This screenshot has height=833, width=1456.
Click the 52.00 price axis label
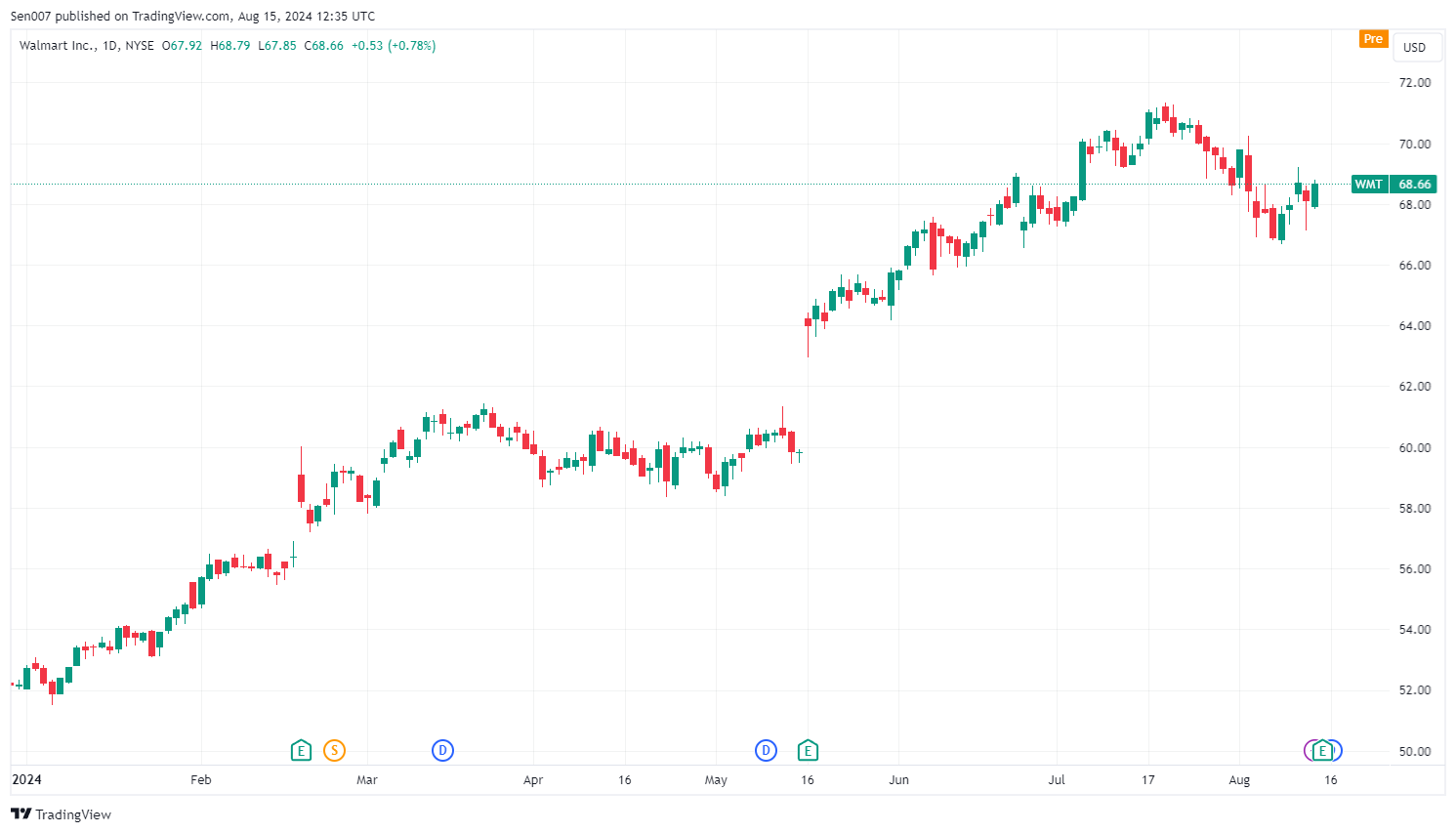click(x=1415, y=689)
